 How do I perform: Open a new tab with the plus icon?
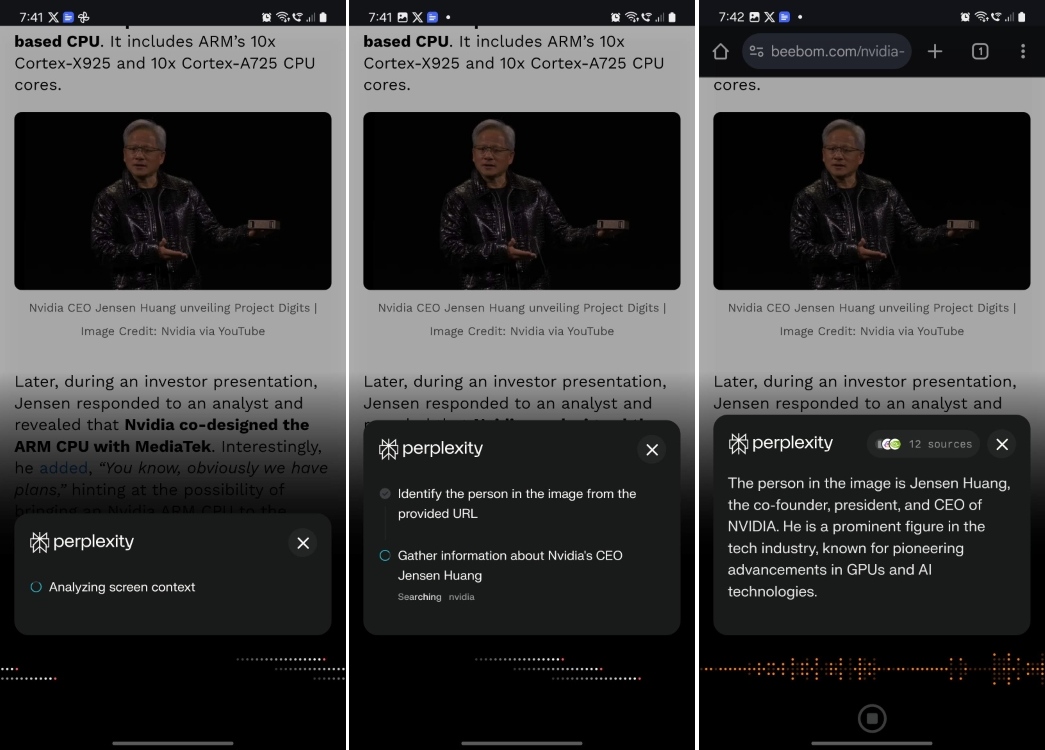click(935, 51)
